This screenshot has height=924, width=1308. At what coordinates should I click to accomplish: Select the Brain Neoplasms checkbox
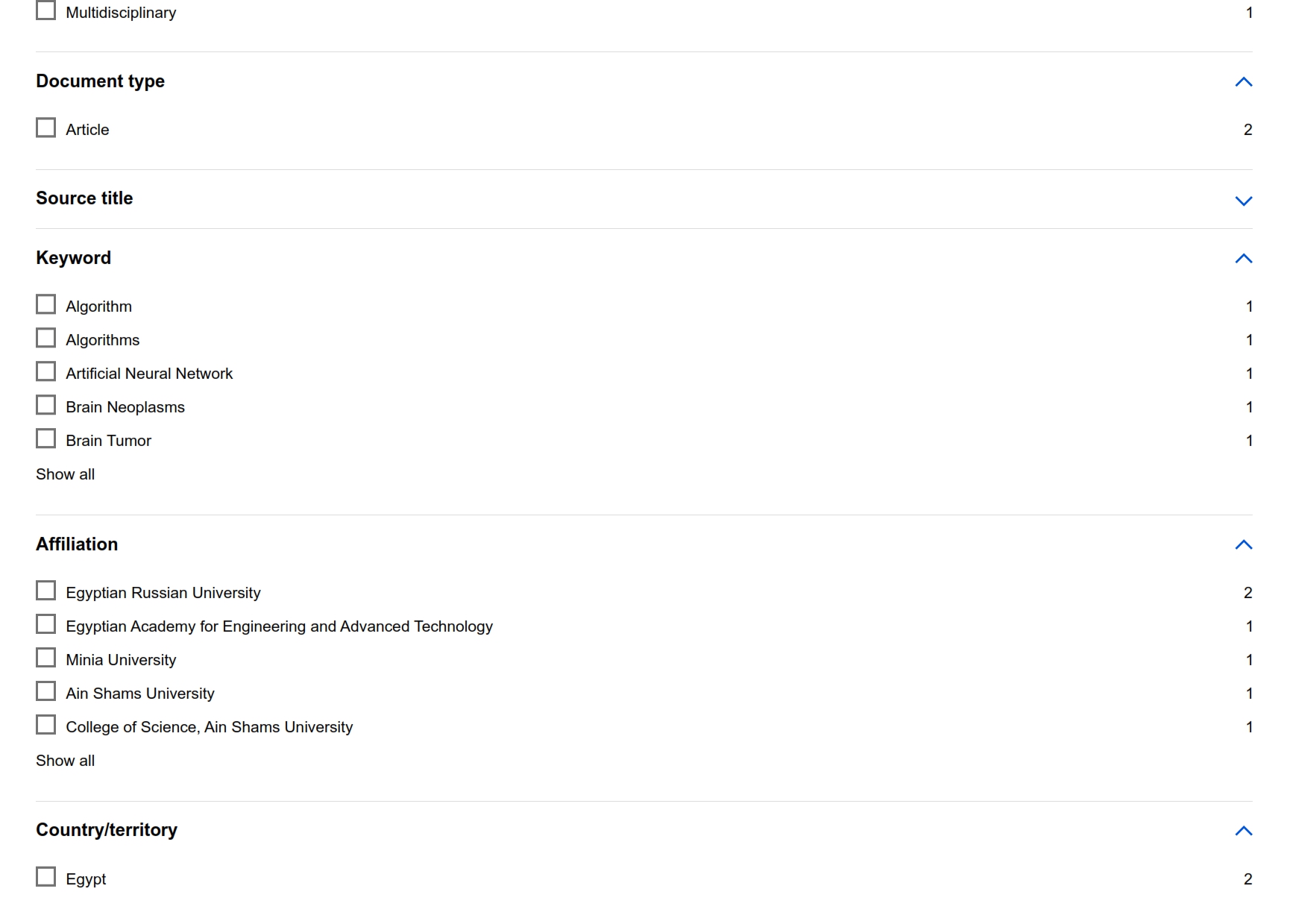46,406
